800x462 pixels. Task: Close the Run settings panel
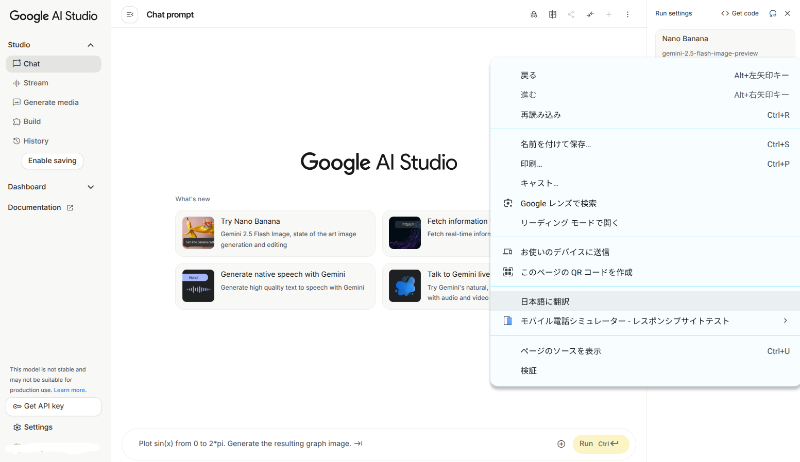click(x=787, y=13)
